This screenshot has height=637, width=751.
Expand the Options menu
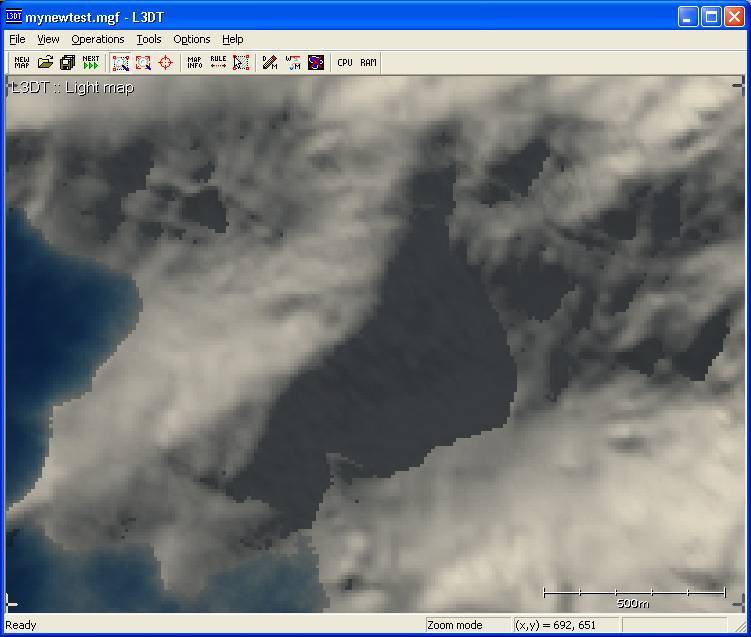point(192,39)
